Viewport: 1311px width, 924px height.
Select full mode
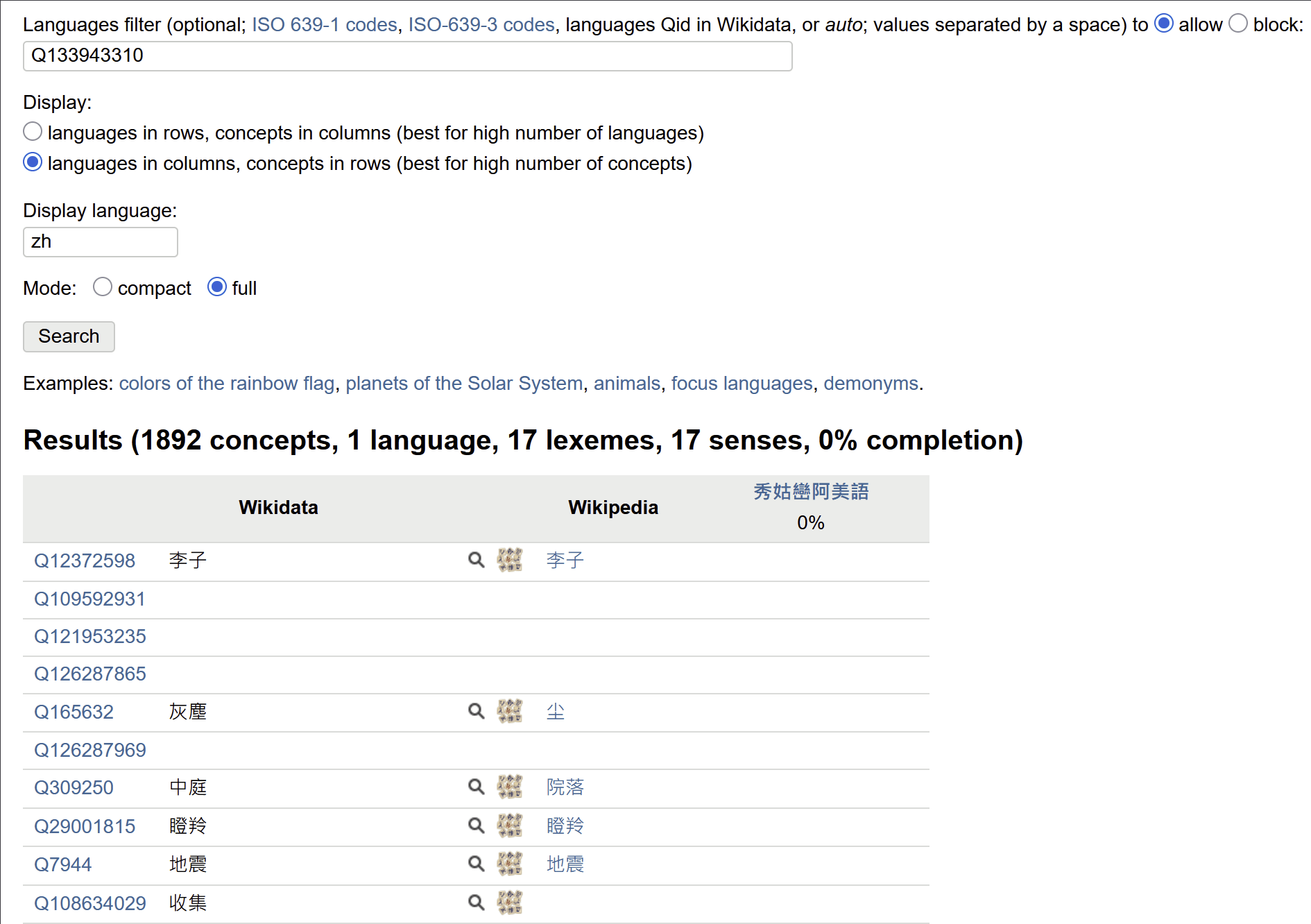(217, 287)
